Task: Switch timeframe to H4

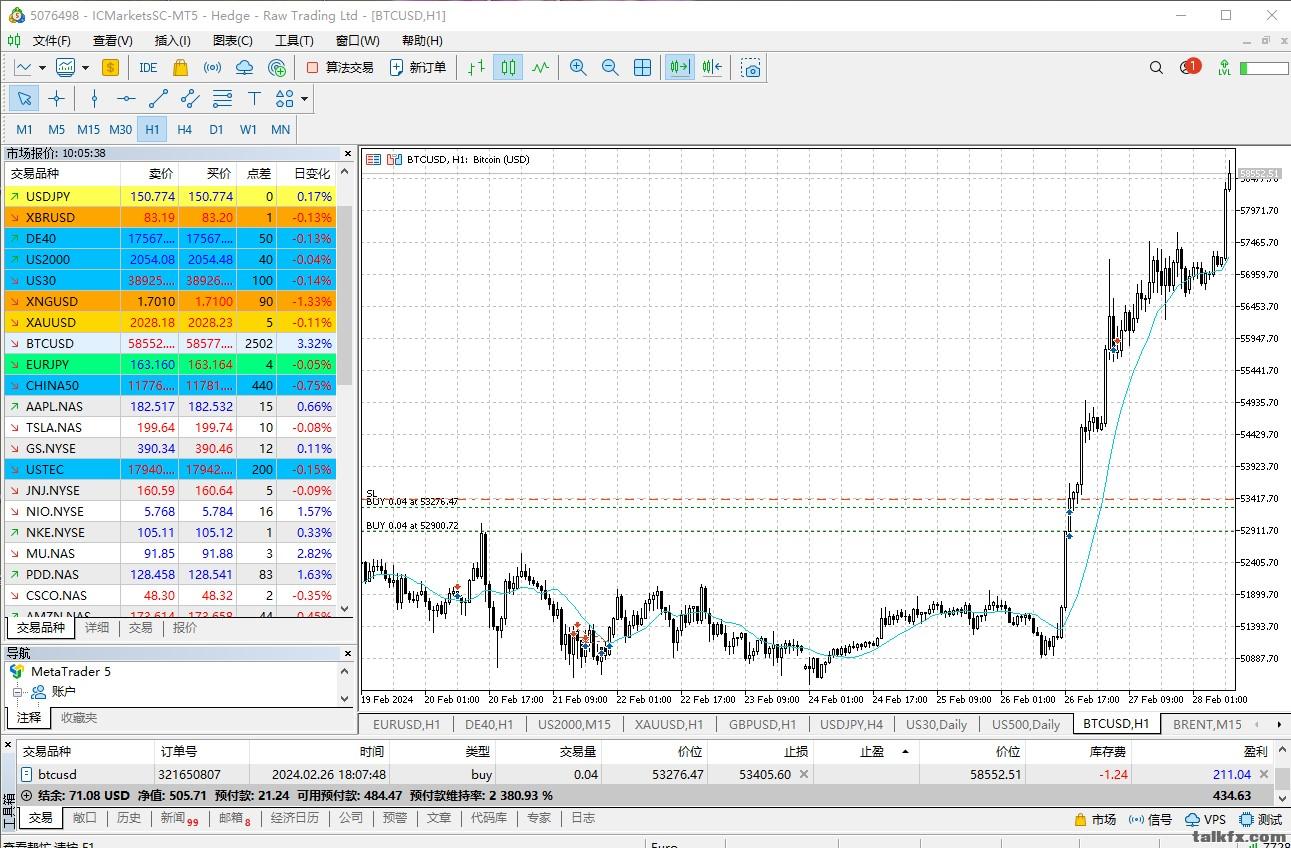Action: [x=184, y=129]
